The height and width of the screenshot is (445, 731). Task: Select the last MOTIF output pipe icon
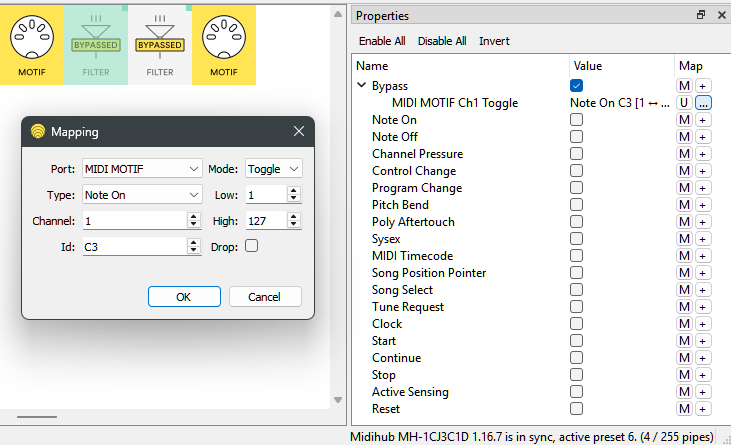coord(224,45)
